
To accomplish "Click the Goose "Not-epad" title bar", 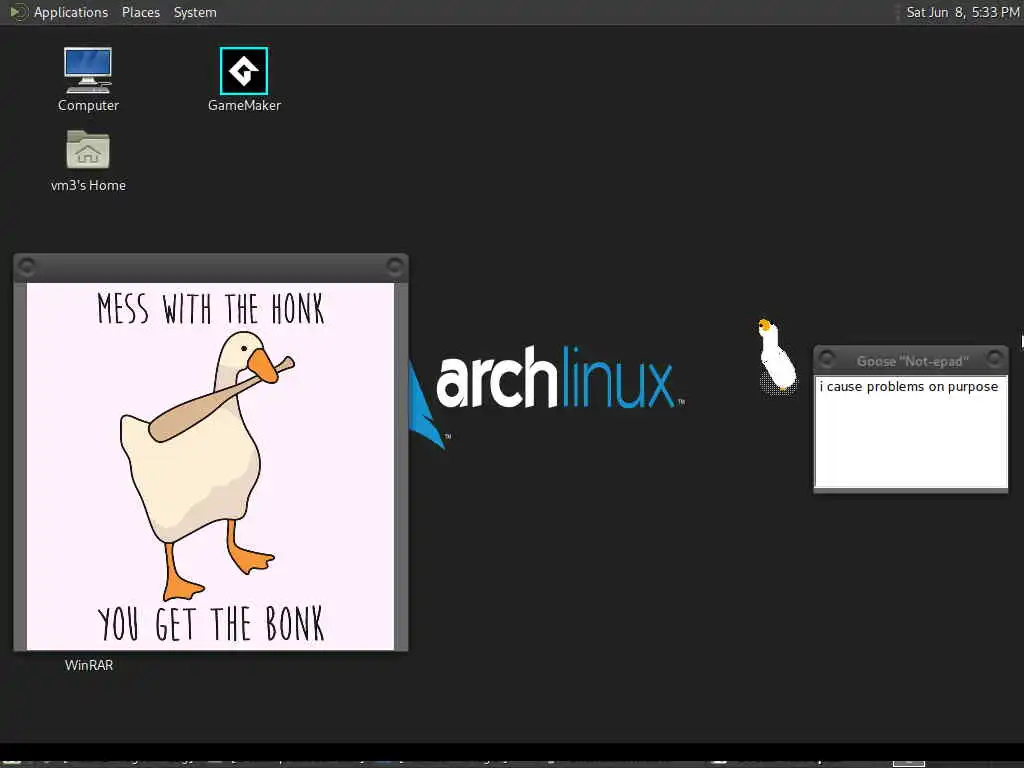I will [x=912, y=360].
